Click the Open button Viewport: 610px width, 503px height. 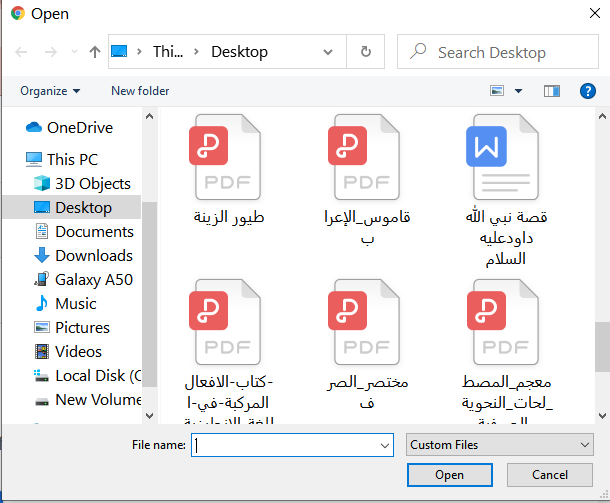coord(450,475)
